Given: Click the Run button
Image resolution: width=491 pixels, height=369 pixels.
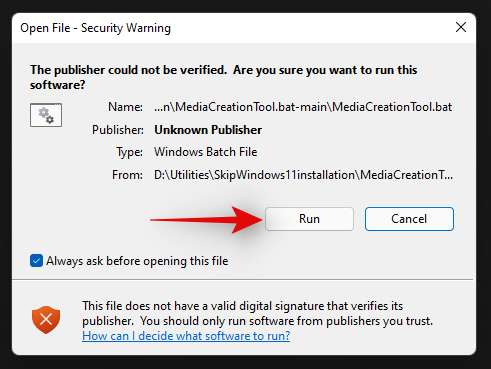Looking at the screenshot, I should (309, 219).
